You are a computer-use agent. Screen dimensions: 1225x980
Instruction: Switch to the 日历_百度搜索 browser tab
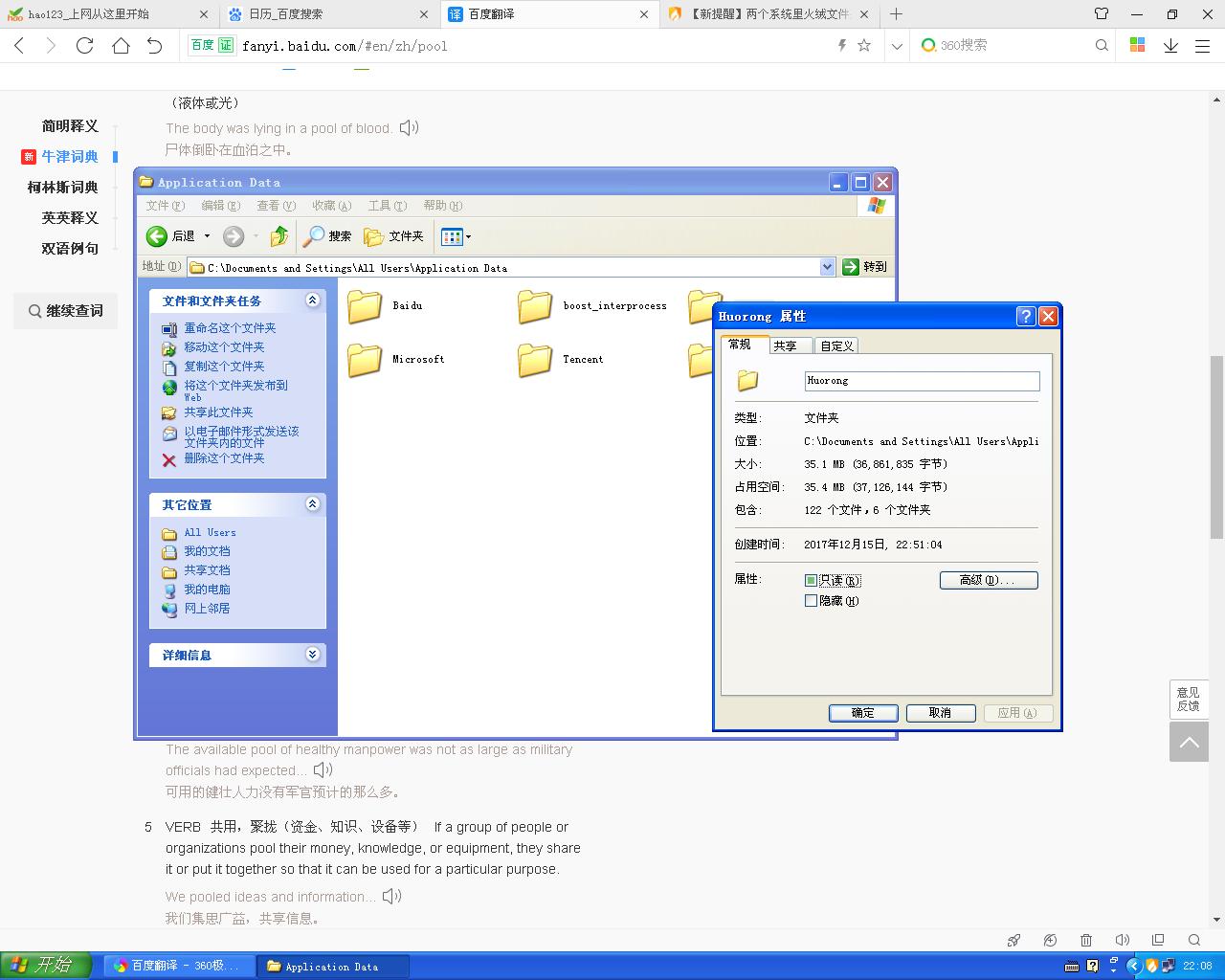point(329,14)
